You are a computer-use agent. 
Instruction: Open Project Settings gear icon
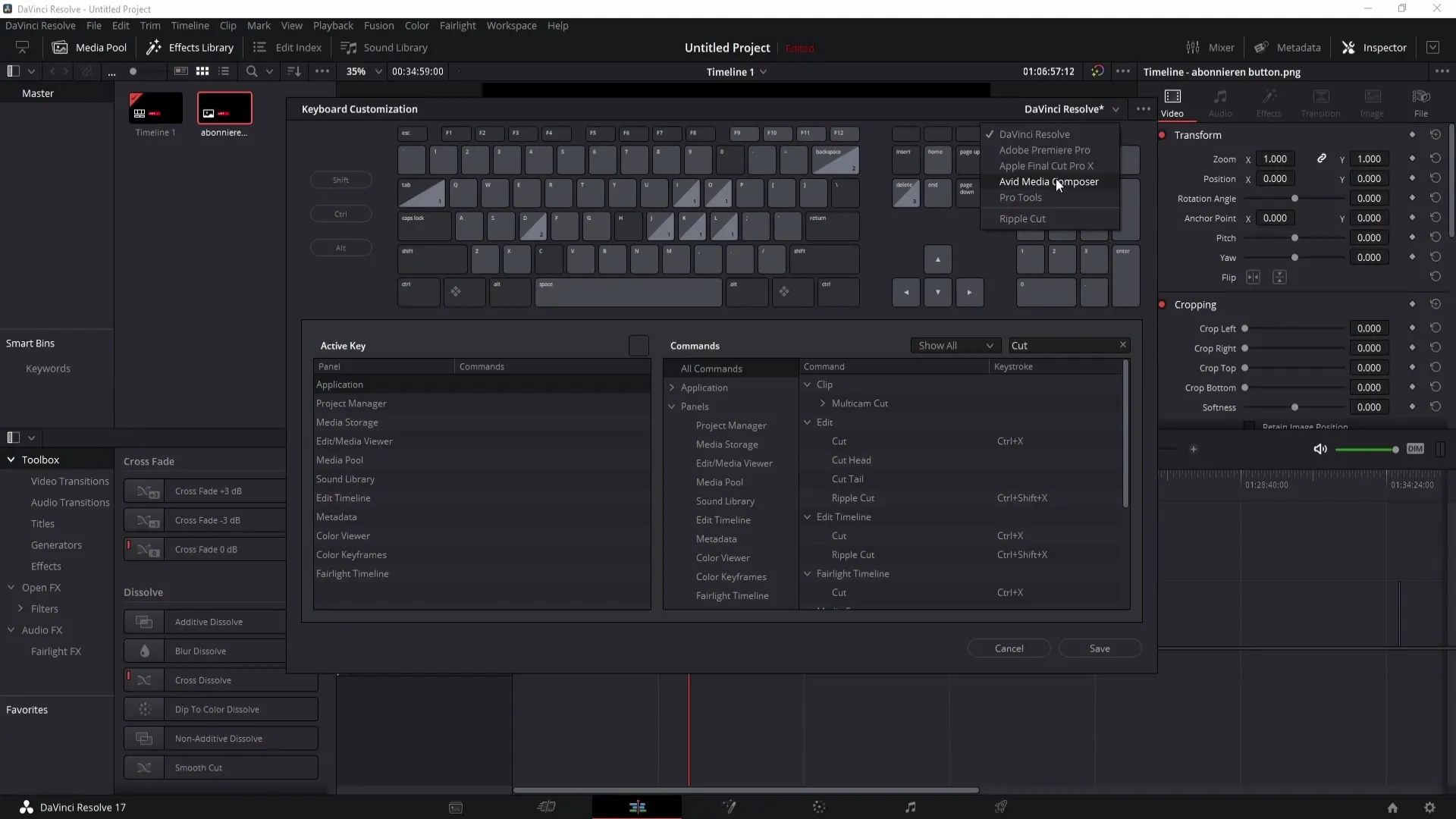(1429, 808)
